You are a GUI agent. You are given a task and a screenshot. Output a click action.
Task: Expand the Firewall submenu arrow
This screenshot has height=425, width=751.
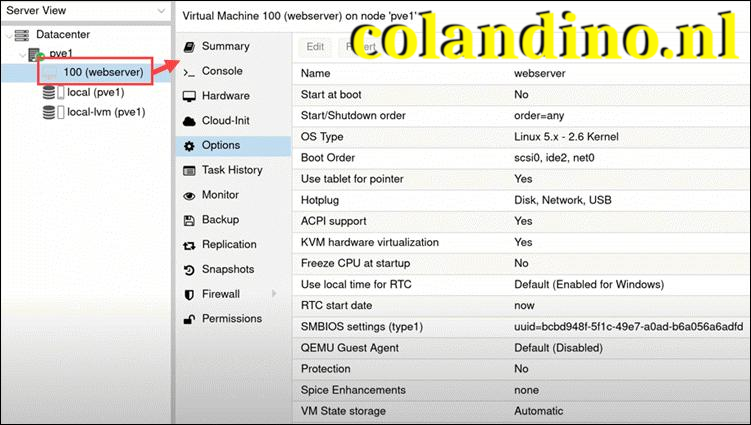tap(274, 293)
